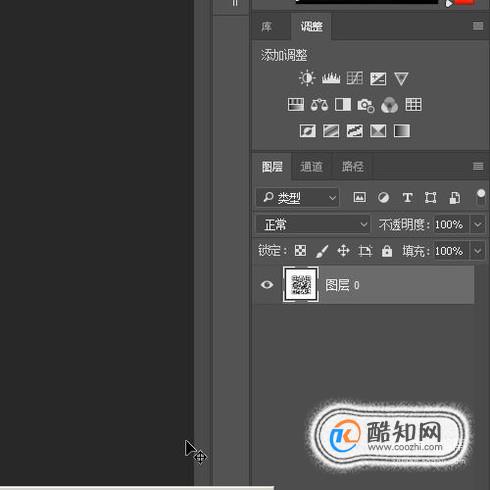
Task: Add a Channel Mixer adjustment
Action: (389, 105)
